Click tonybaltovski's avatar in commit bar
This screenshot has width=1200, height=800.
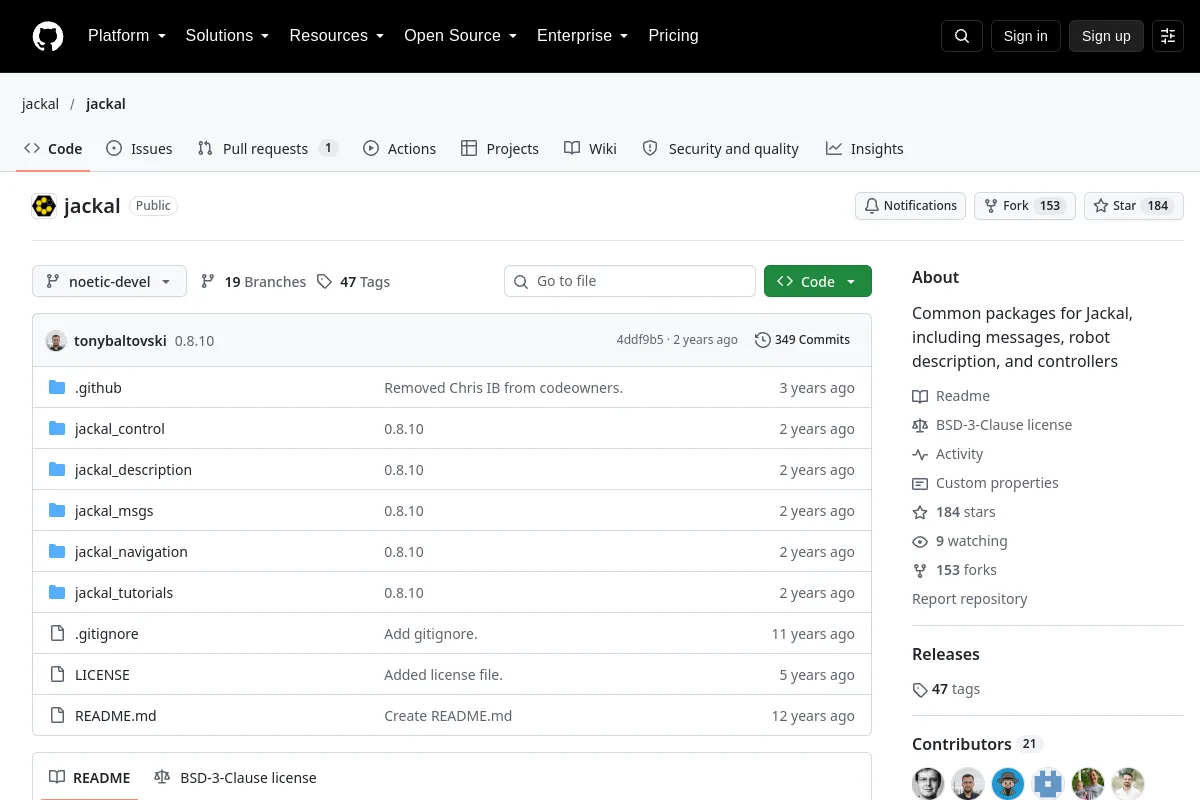coord(56,340)
